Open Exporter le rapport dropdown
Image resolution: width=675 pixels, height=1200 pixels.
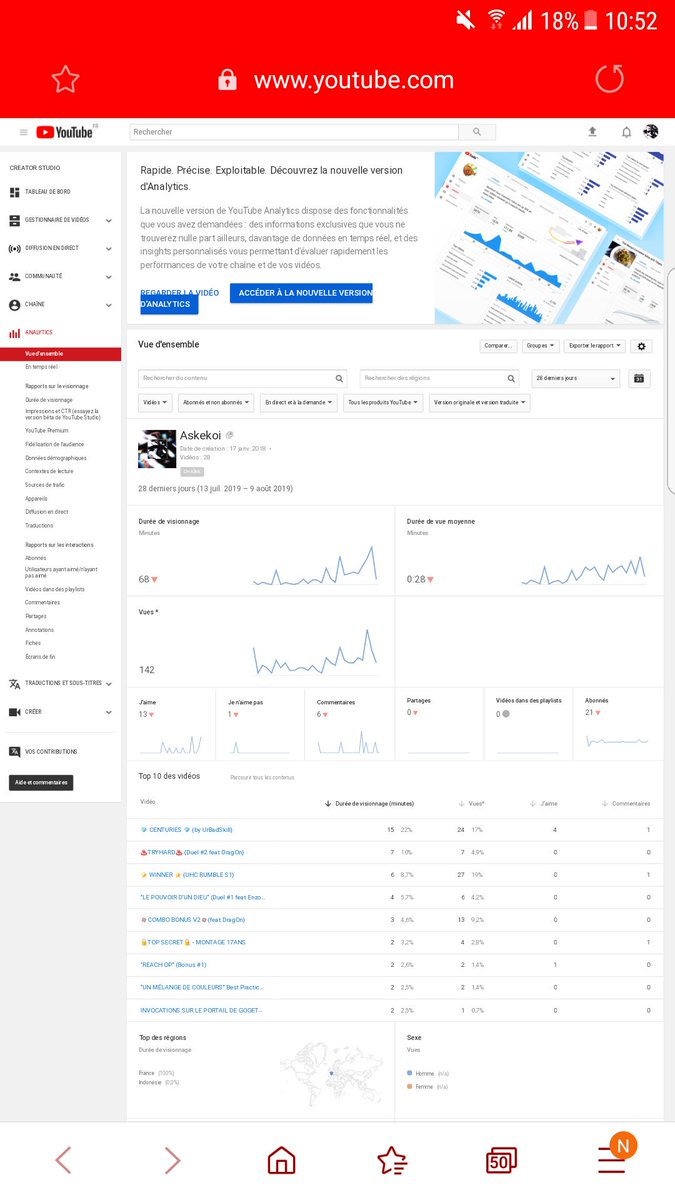pos(595,346)
